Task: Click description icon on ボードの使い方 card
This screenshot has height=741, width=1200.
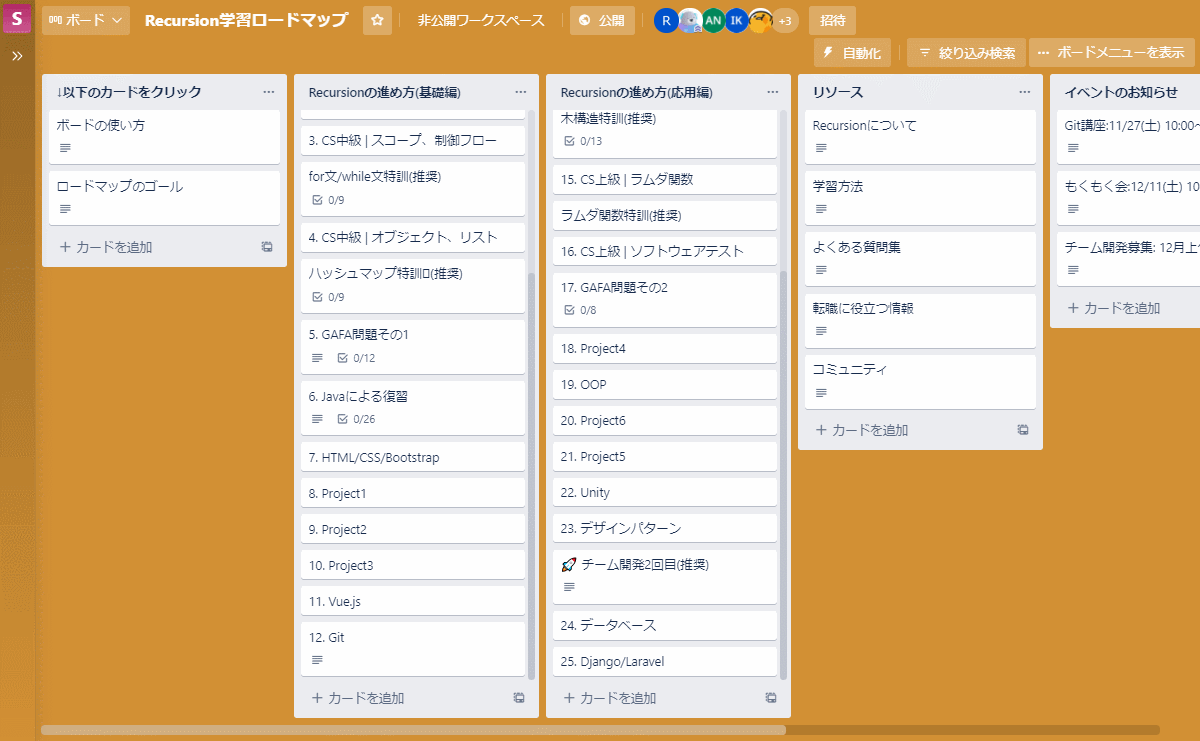Action: click(x=65, y=148)
